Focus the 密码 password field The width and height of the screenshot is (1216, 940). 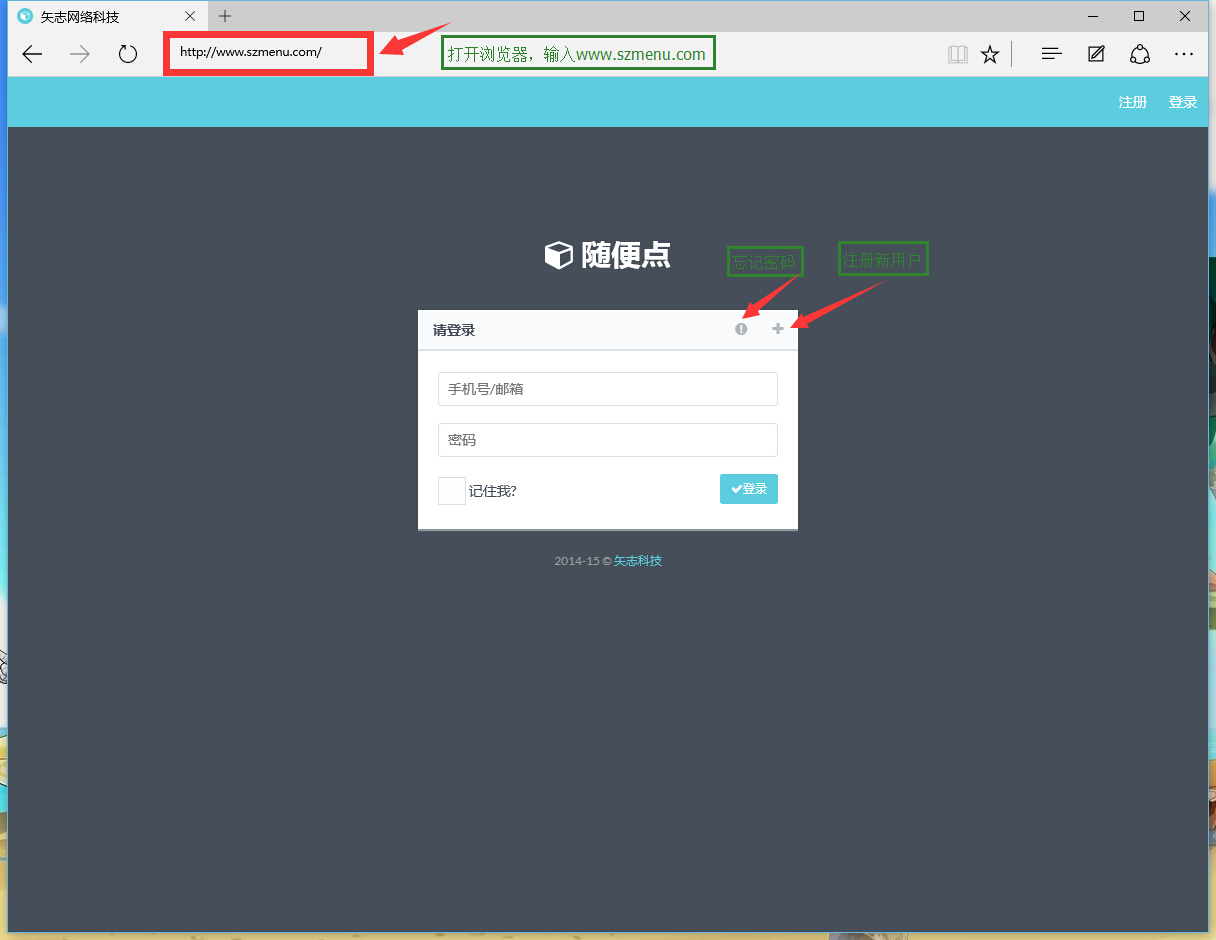(x=608, y=440)
